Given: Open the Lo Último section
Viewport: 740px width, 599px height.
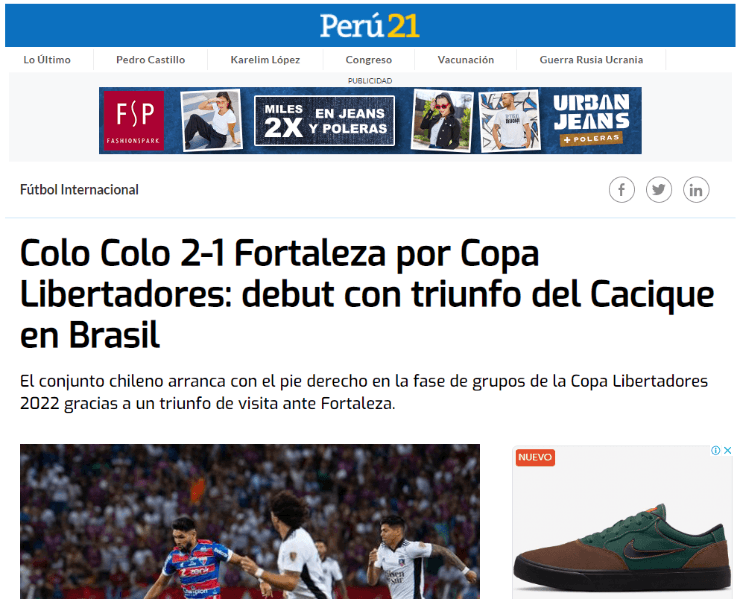Looking at the screenshot, I should click(47, 60).
